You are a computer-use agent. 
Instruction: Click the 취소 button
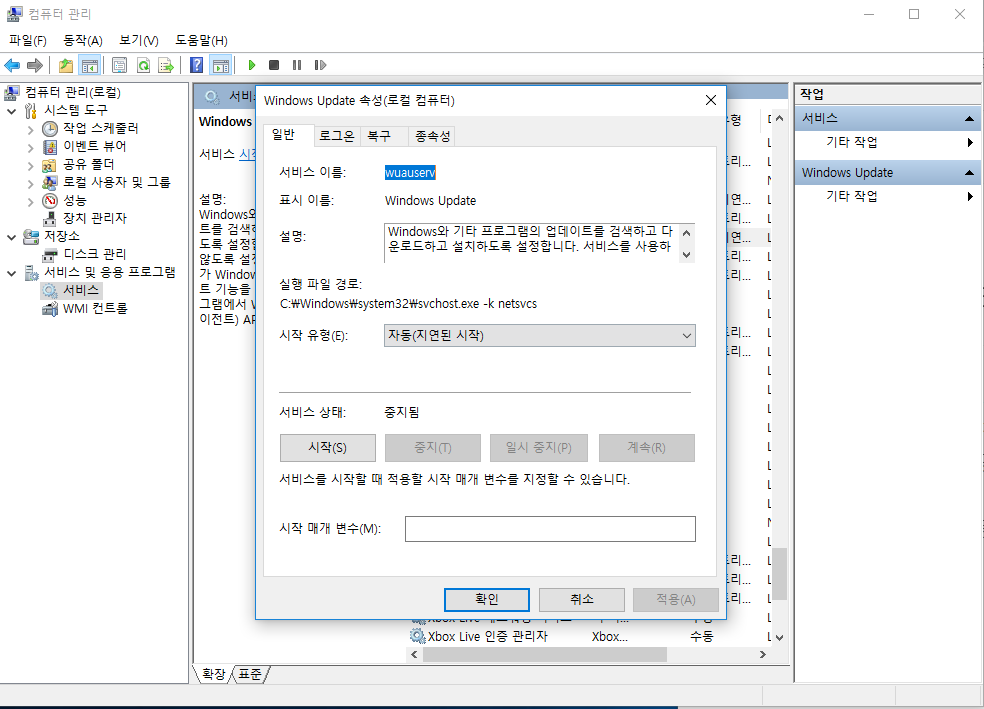(x=582, y=600)
